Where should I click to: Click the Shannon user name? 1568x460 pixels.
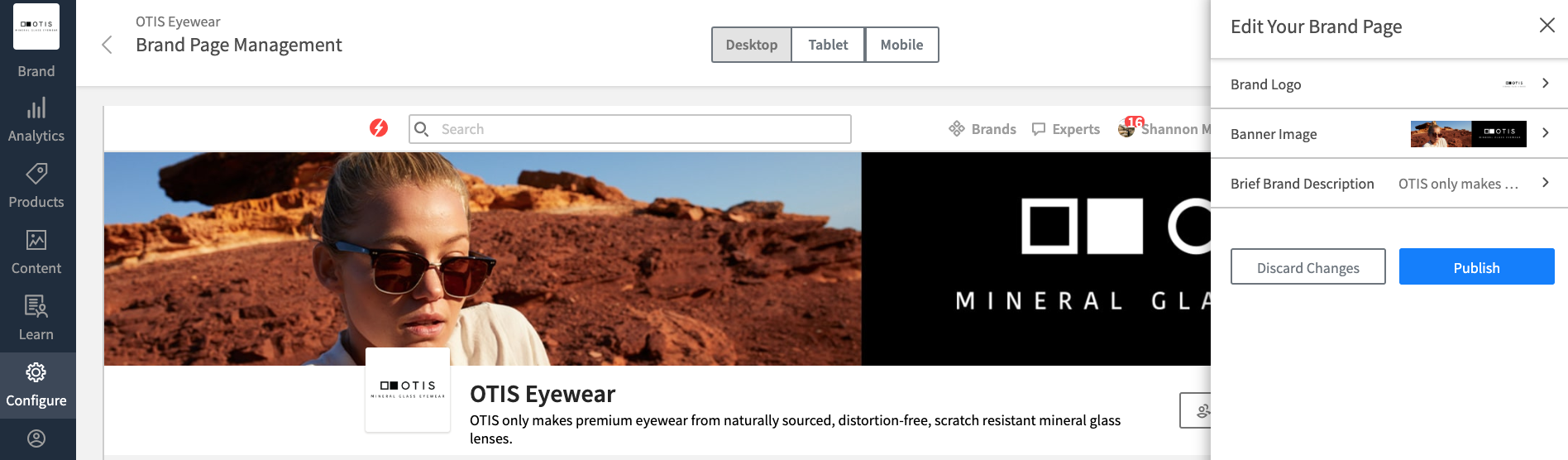click(x=1176, y=129)
